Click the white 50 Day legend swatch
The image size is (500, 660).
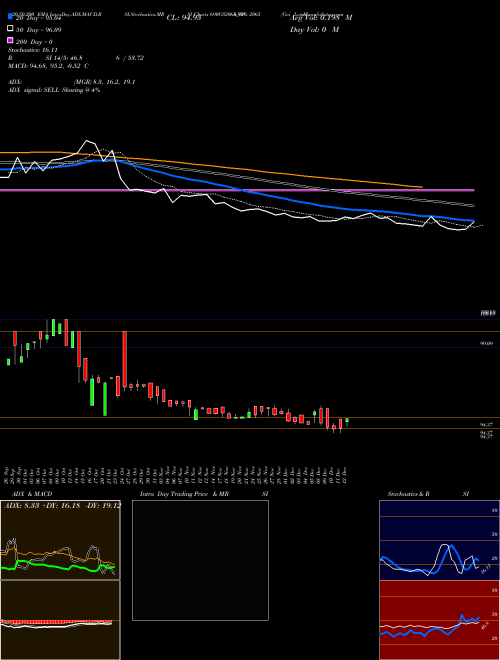[10, 29]
